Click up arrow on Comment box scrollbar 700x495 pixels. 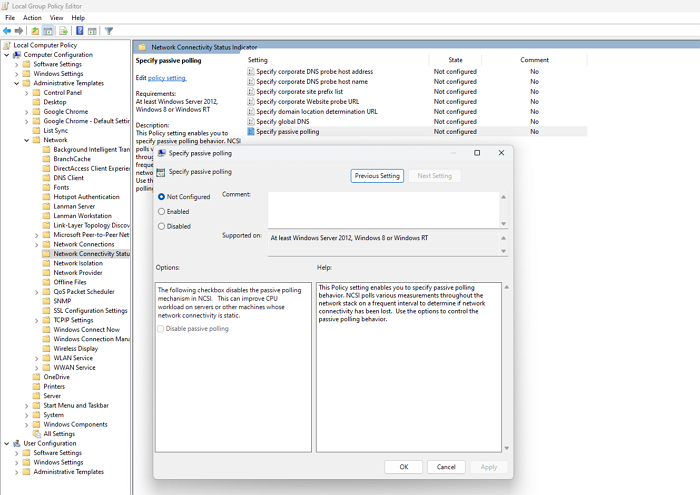click(x=504, y=197)
